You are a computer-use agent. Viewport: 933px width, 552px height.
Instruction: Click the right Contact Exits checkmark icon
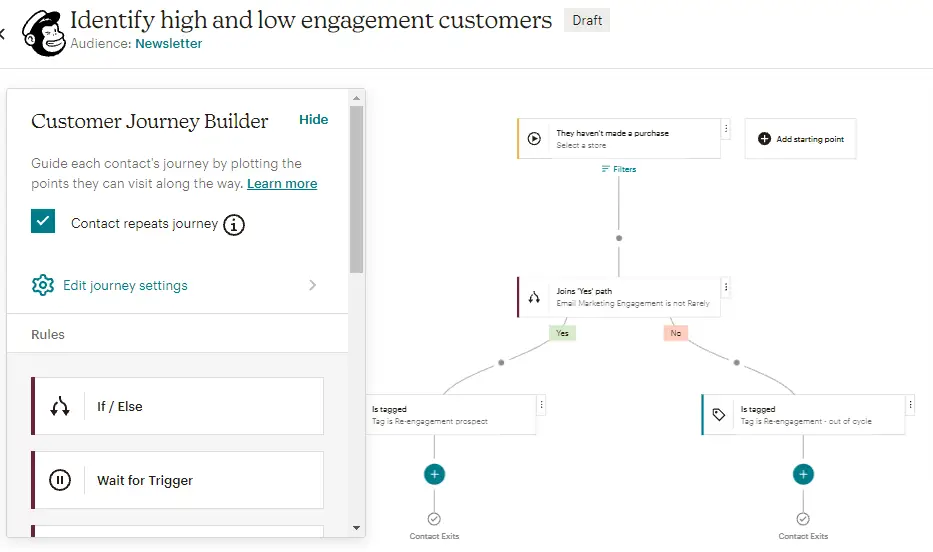tap(803, 519)
